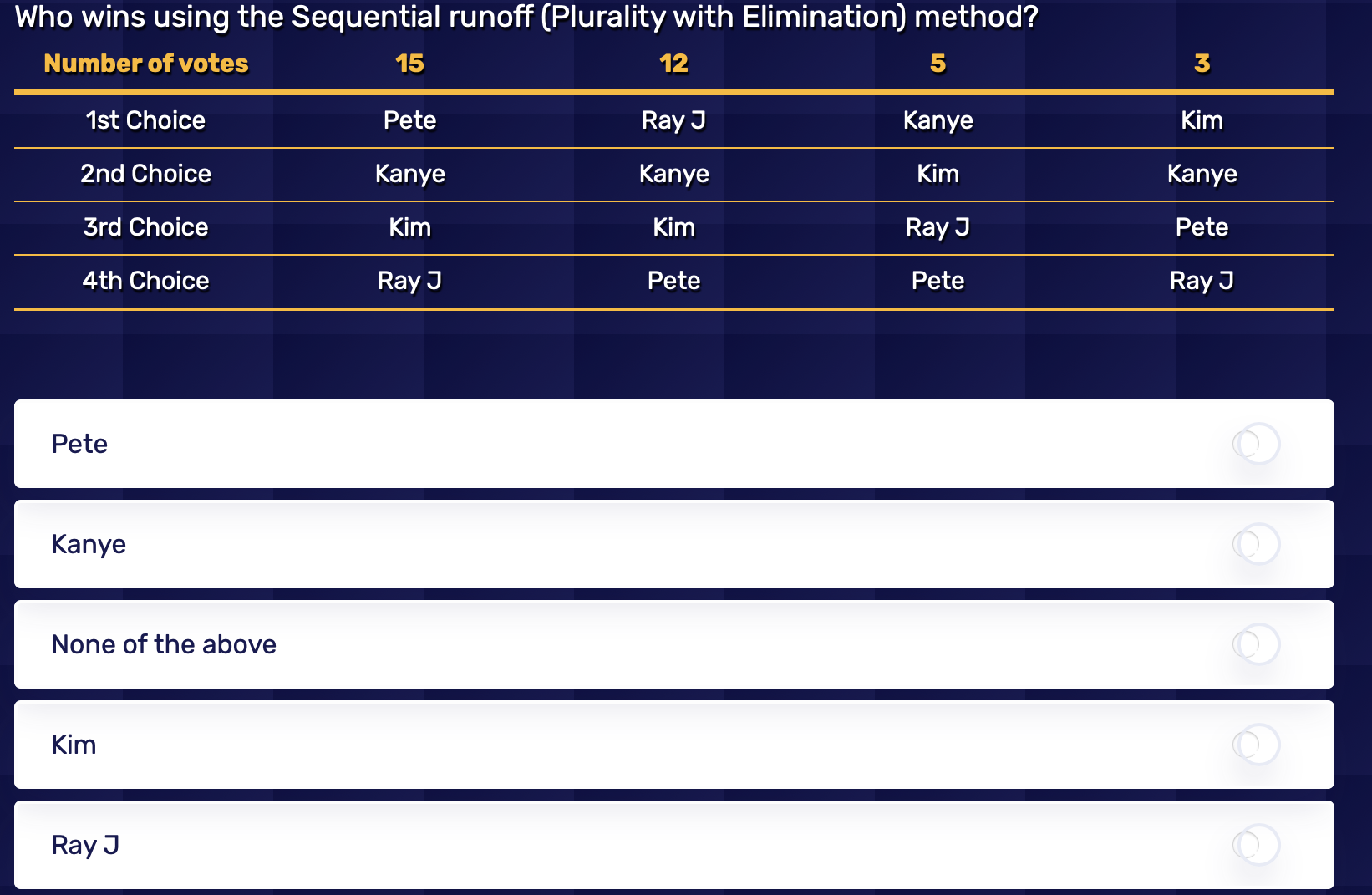Select the Pete answer radio button
Viewport: 1372px width, 895px height.
point(1256,444)
